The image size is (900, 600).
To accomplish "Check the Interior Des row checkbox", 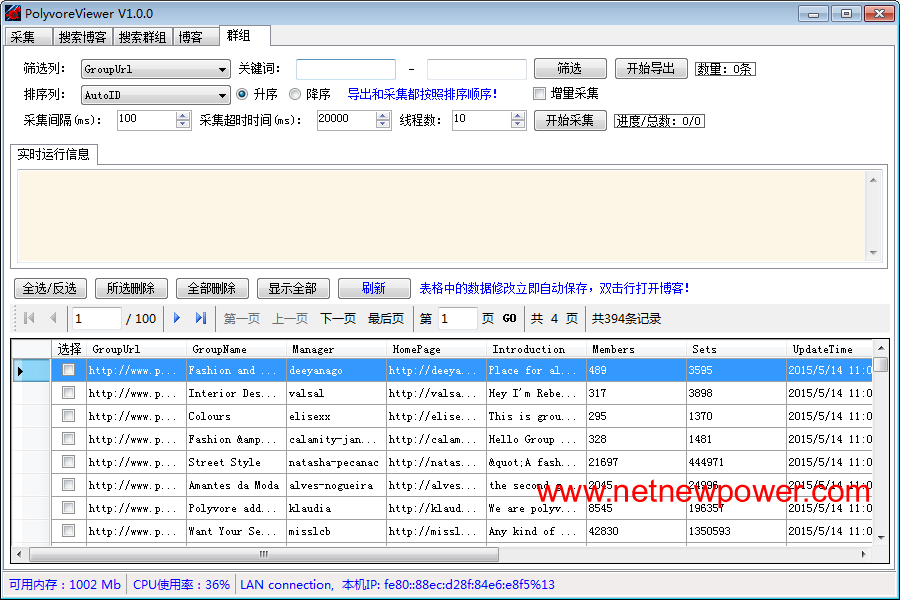I will tap(68, 393).
